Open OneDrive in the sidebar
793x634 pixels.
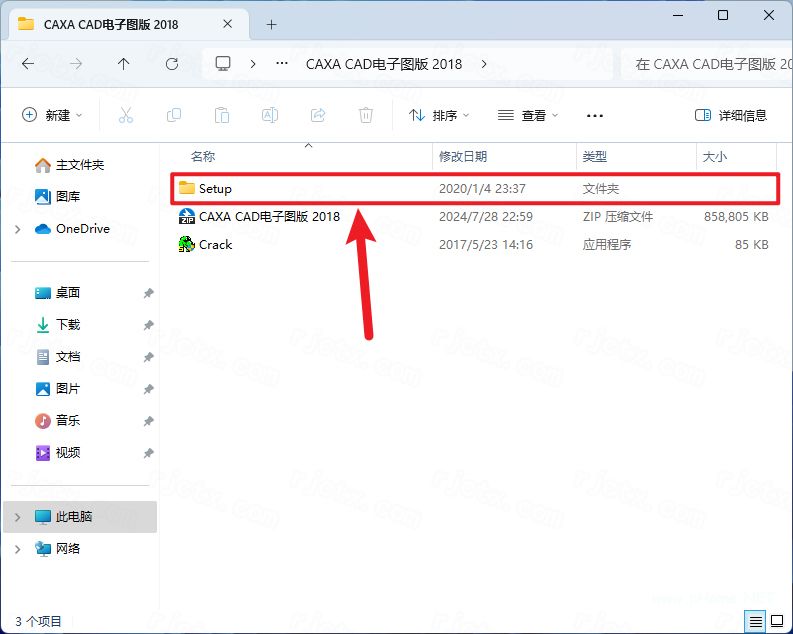point(72,229)
